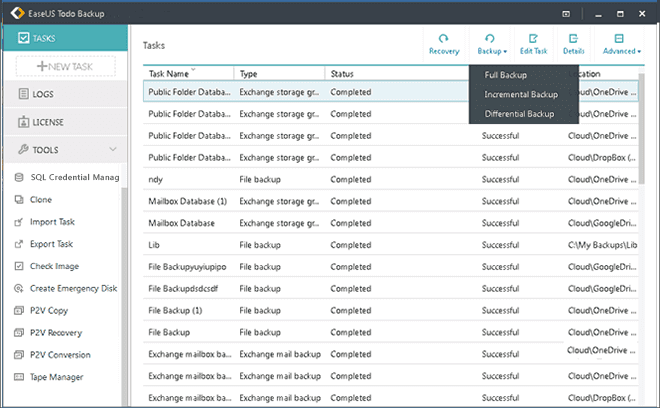The height and width of the screenshot is (408, 660).
Task: Click the P2V Recovery icon
Action: (x=19, y=333)
